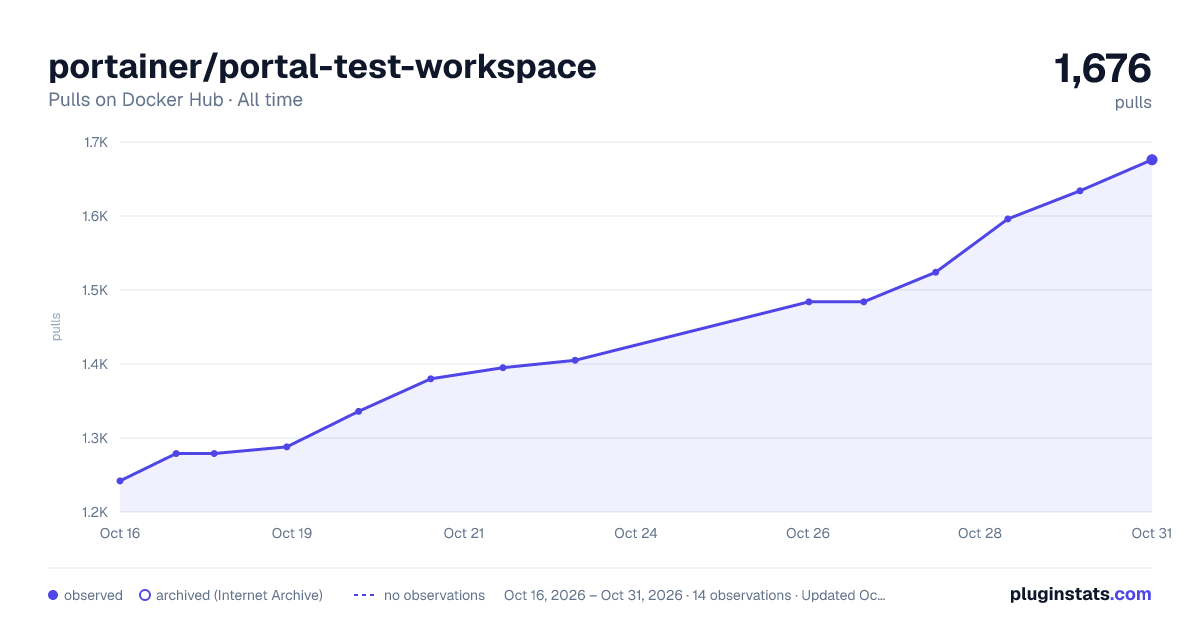Click the 'archived (Internet Archive)' legend text
1200x630 pixels.
239,595
